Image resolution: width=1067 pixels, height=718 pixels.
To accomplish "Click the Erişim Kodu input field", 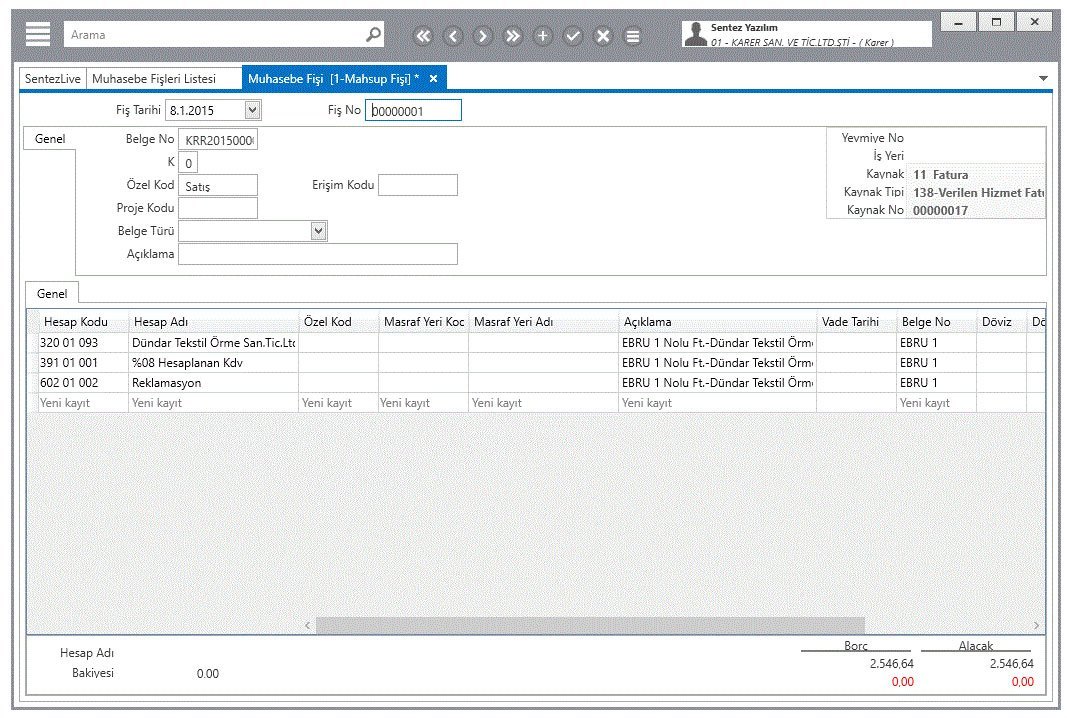I will [418, 185].
